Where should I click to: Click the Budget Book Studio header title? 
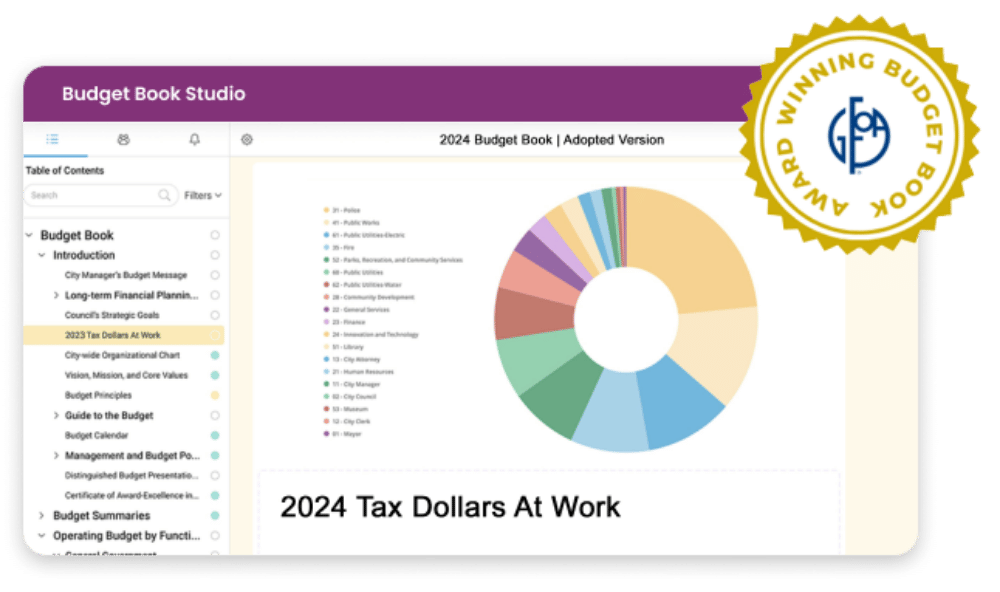click(x=154, y=94)
